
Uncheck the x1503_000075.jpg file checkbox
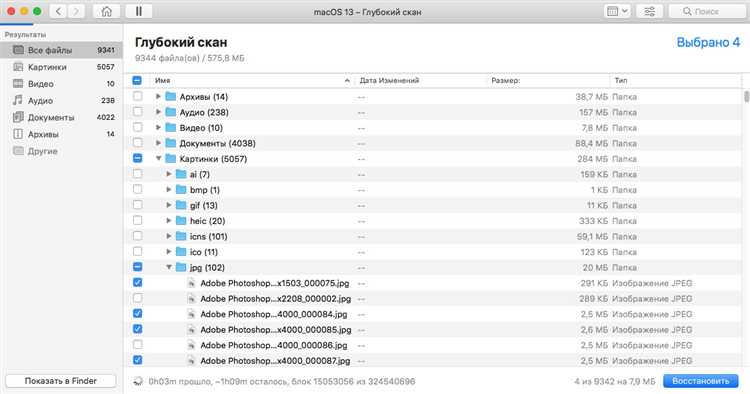click(137, 283)
